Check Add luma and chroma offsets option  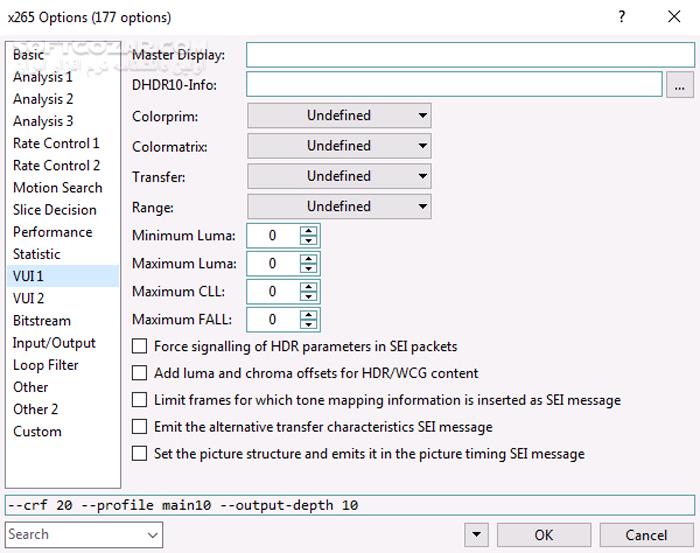[140, 373]
